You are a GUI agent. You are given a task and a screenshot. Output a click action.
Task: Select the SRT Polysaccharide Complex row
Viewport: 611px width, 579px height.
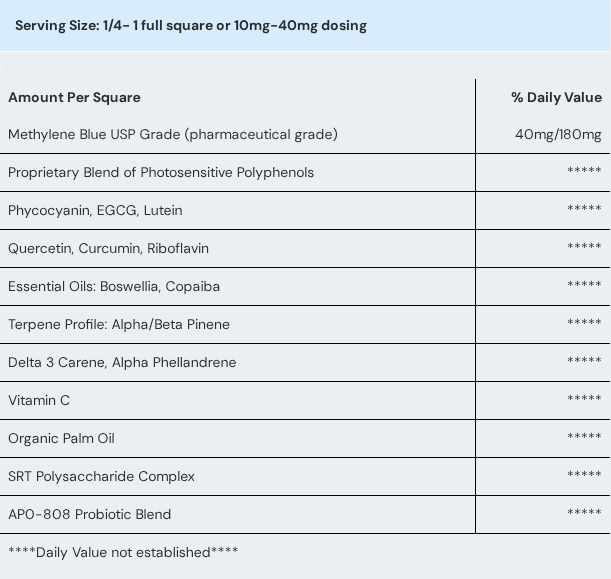click(x=101, y=476)
